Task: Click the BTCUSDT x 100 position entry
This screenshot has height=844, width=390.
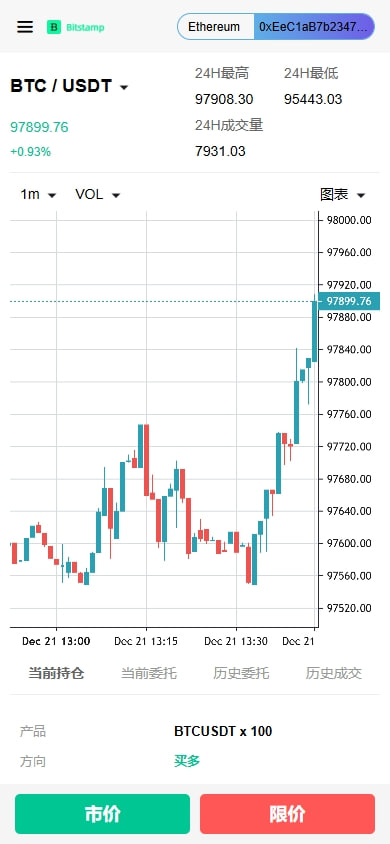Action: (x=223, y=731)
